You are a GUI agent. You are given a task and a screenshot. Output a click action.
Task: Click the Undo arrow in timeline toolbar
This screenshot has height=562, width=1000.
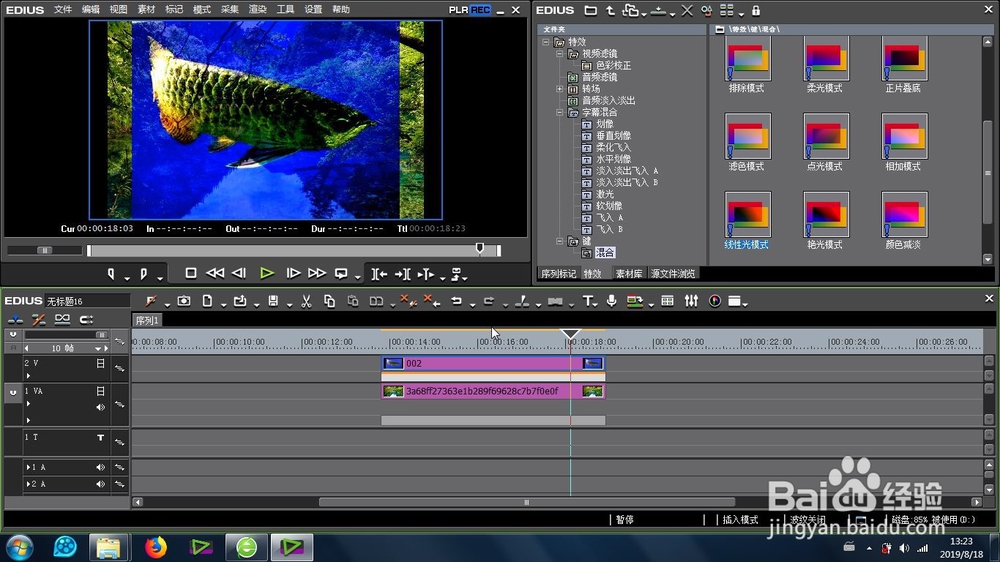457,301
